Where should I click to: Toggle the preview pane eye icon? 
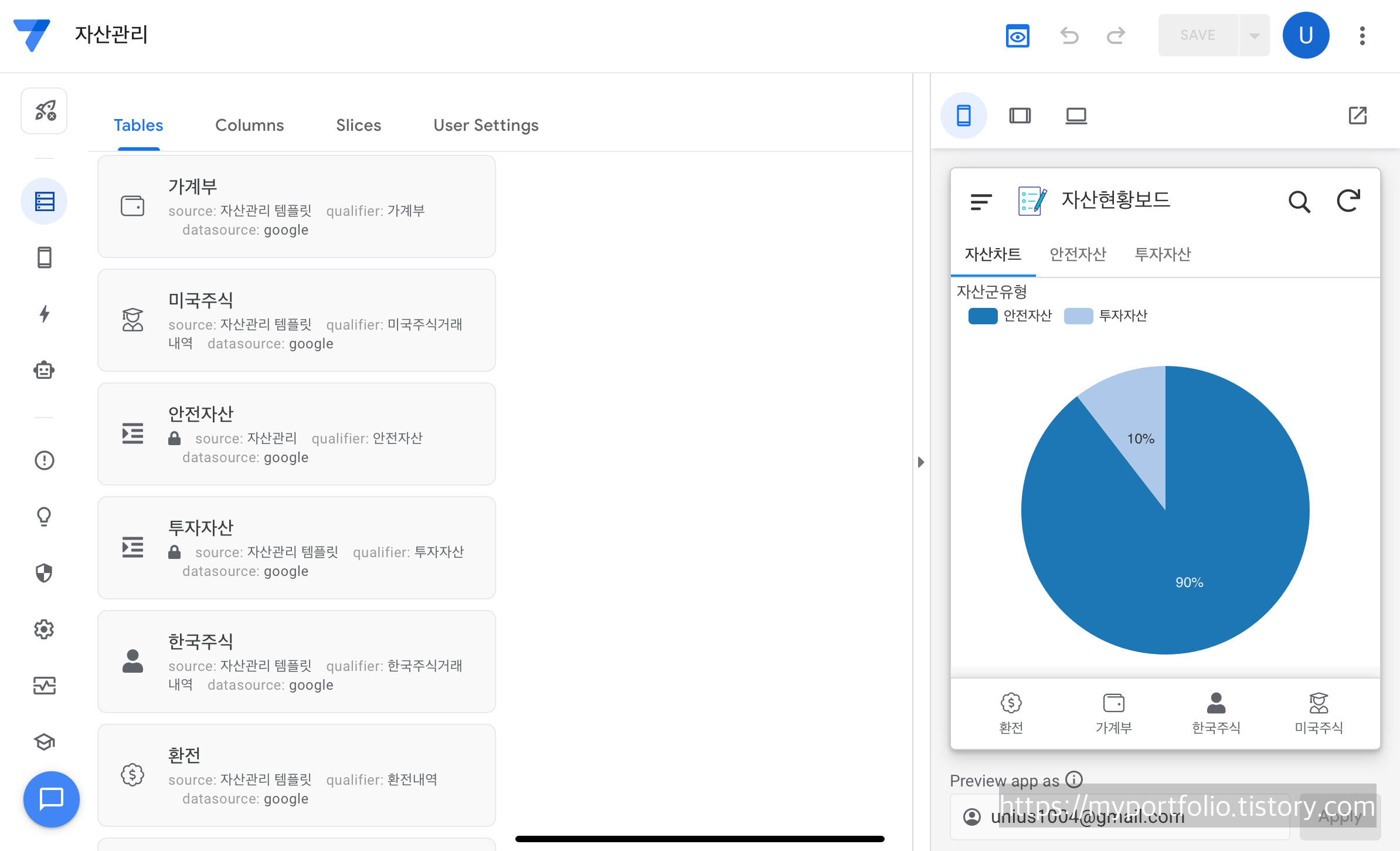1017,36
